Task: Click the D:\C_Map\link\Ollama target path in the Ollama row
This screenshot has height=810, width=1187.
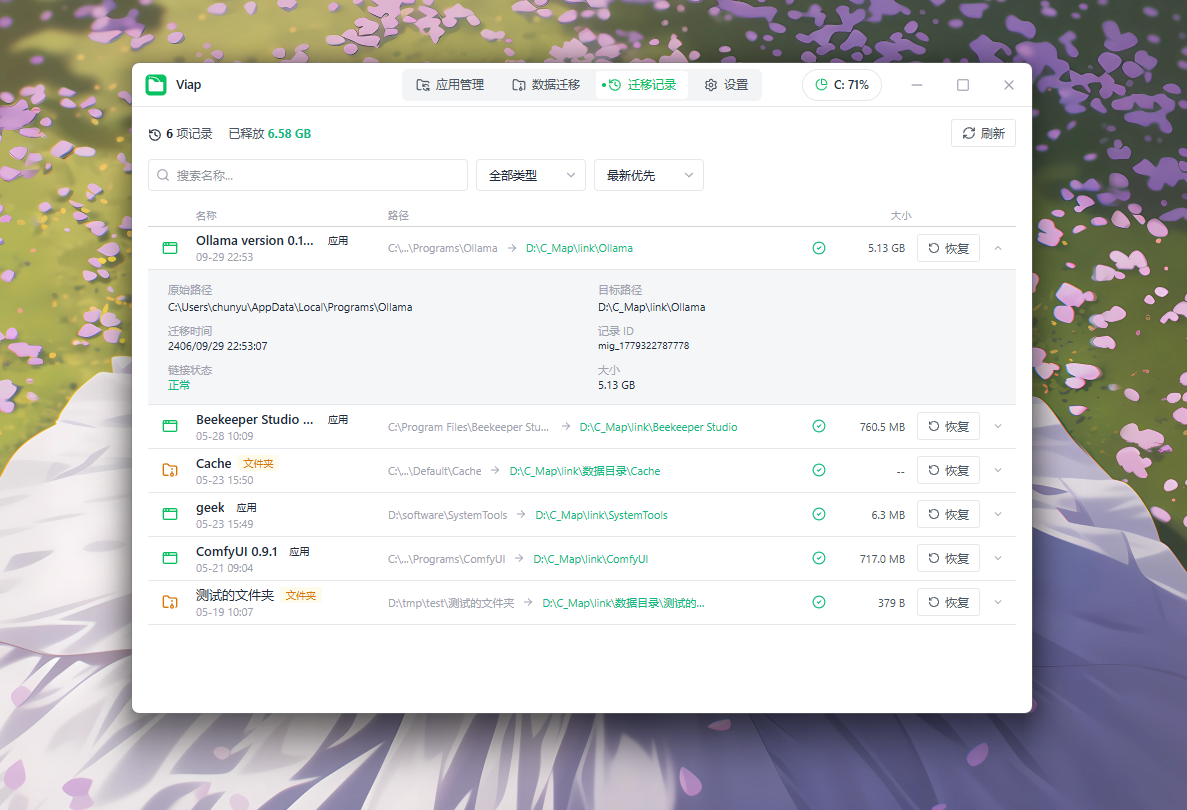Action: tap(579, 248)
